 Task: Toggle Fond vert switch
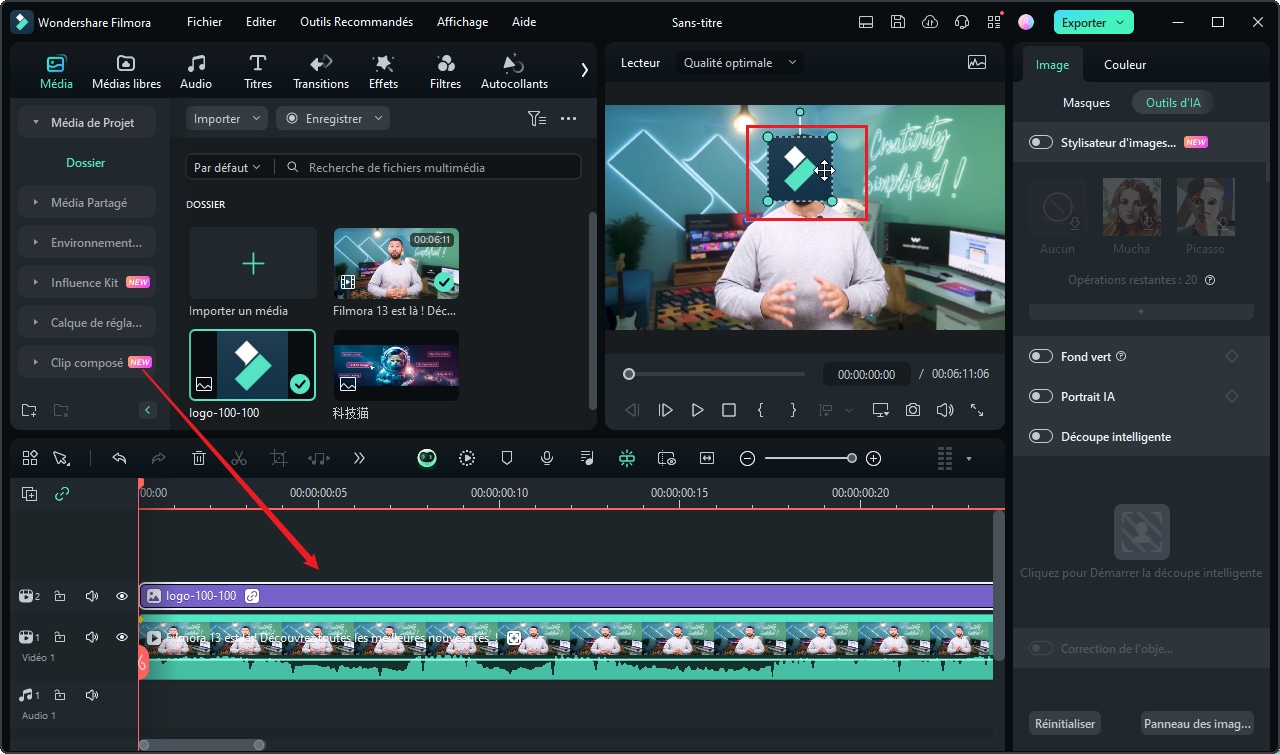point(1041,356)
